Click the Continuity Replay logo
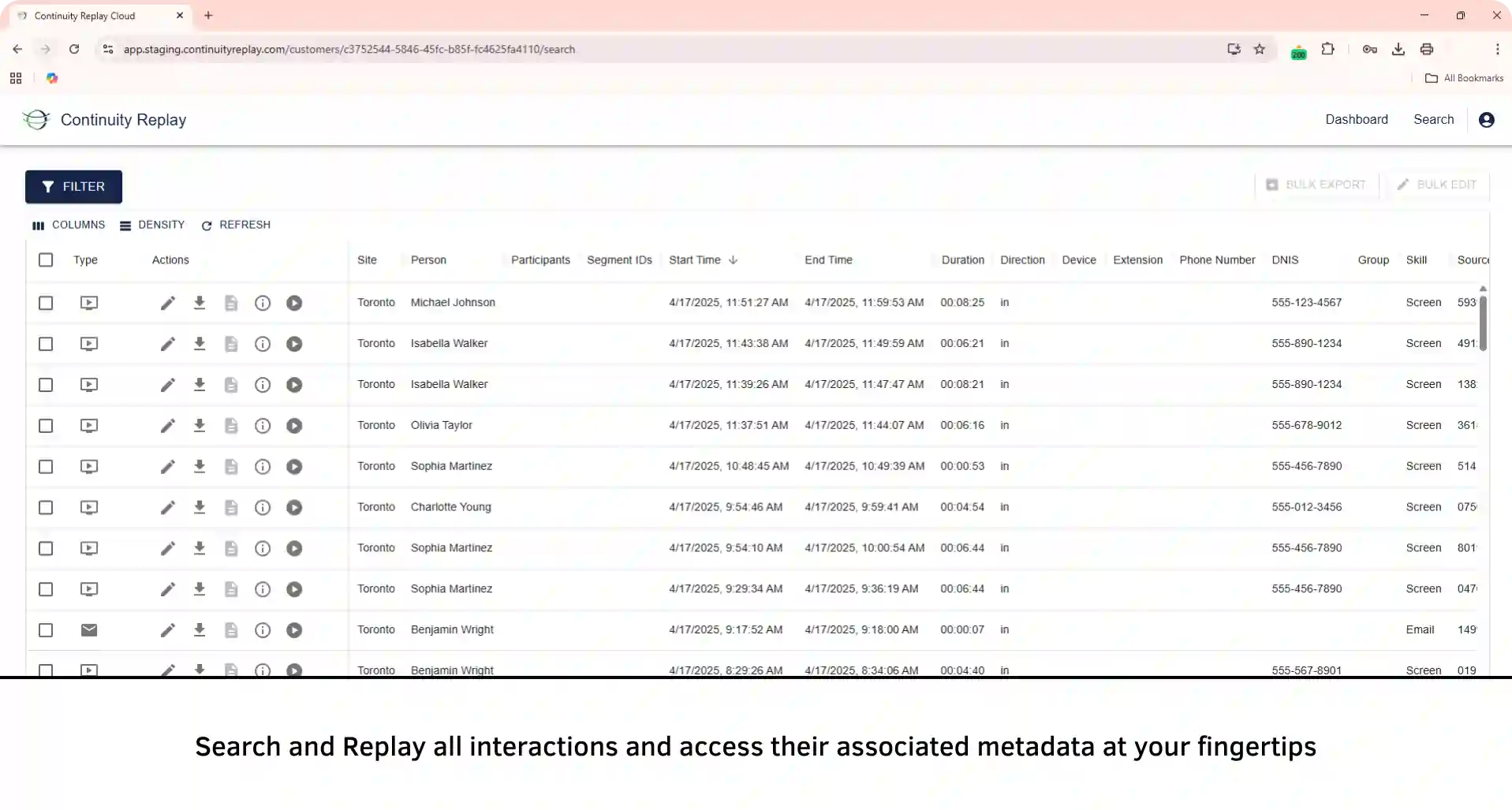This screenshot has height=810, width=1512. [36, 120]
